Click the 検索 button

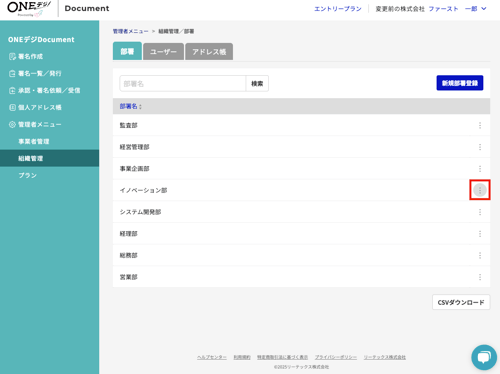pyautogui.click(x=257, y=84)
